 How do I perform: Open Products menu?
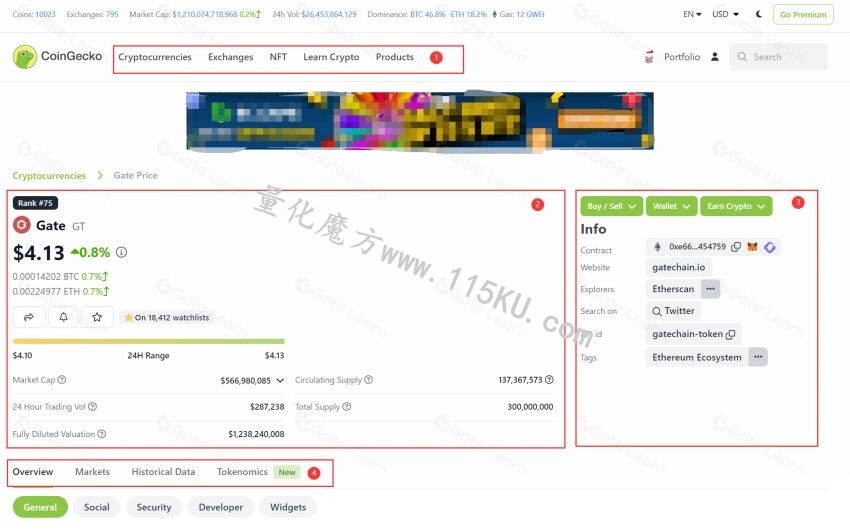[395, 57]
